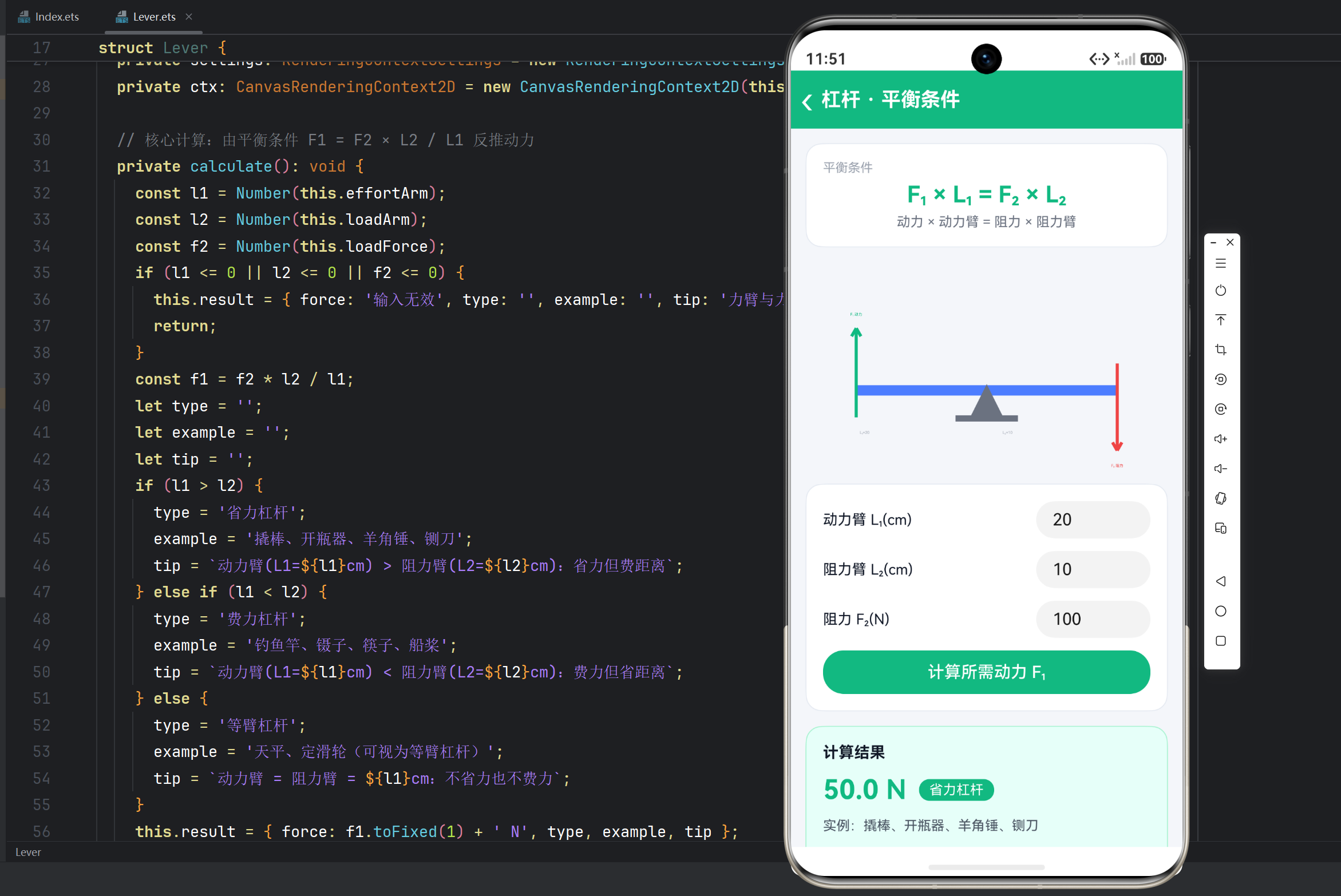Click line number 31 in the gutter

point(41,166)
